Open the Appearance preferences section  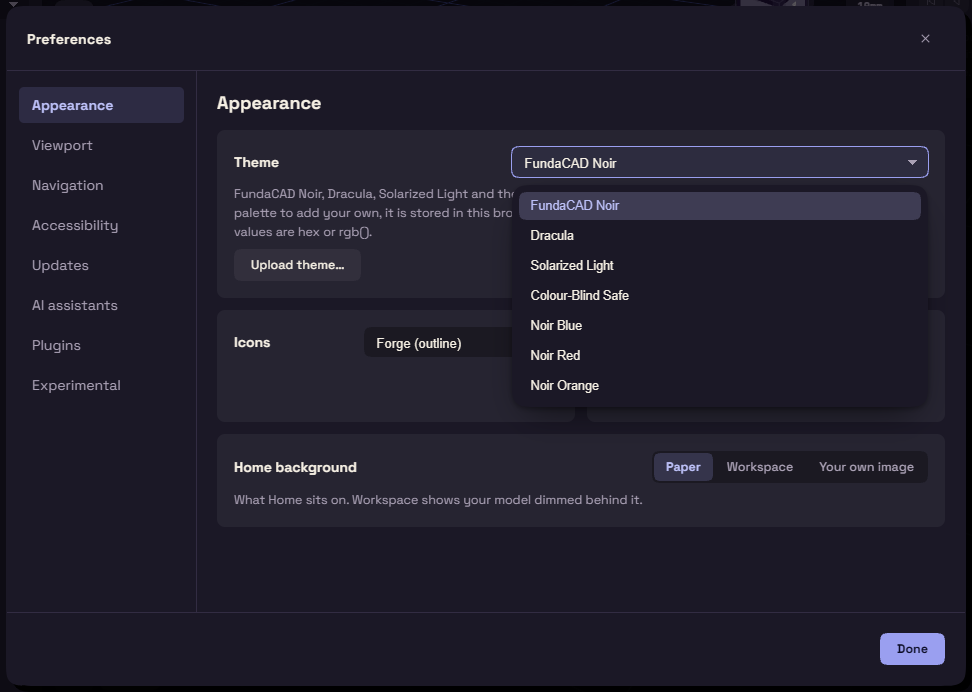pyautogui.click(x=101, y=105)
